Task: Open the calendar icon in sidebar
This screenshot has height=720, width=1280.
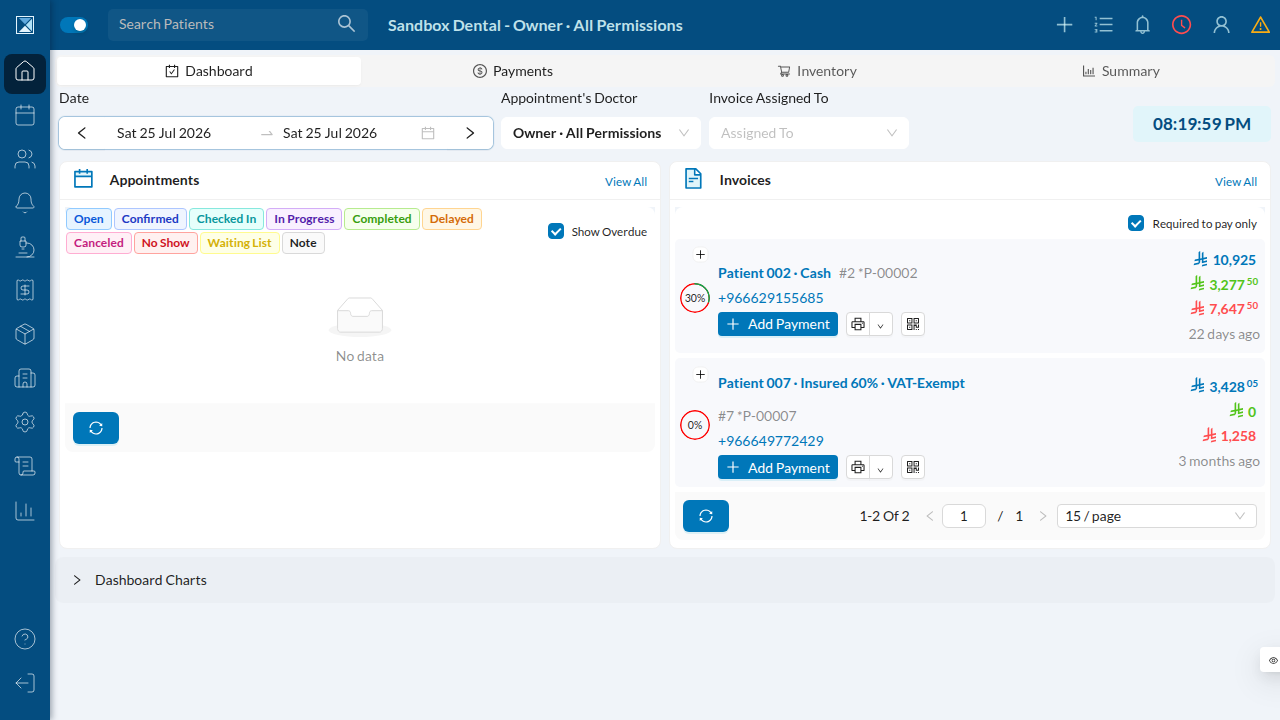Action: (x=25, y=115)
